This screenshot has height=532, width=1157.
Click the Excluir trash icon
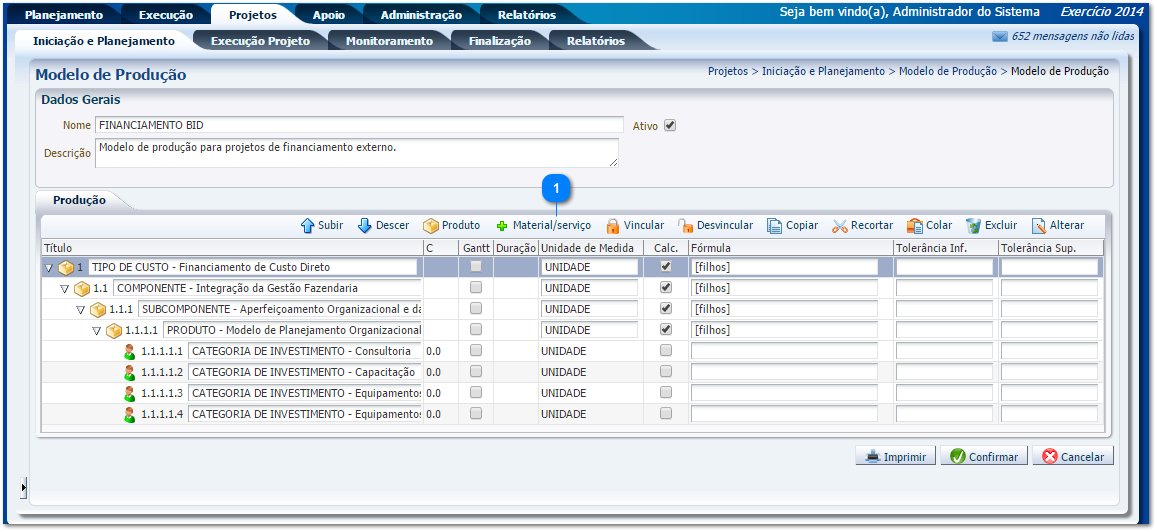click(x=973, y=226)
